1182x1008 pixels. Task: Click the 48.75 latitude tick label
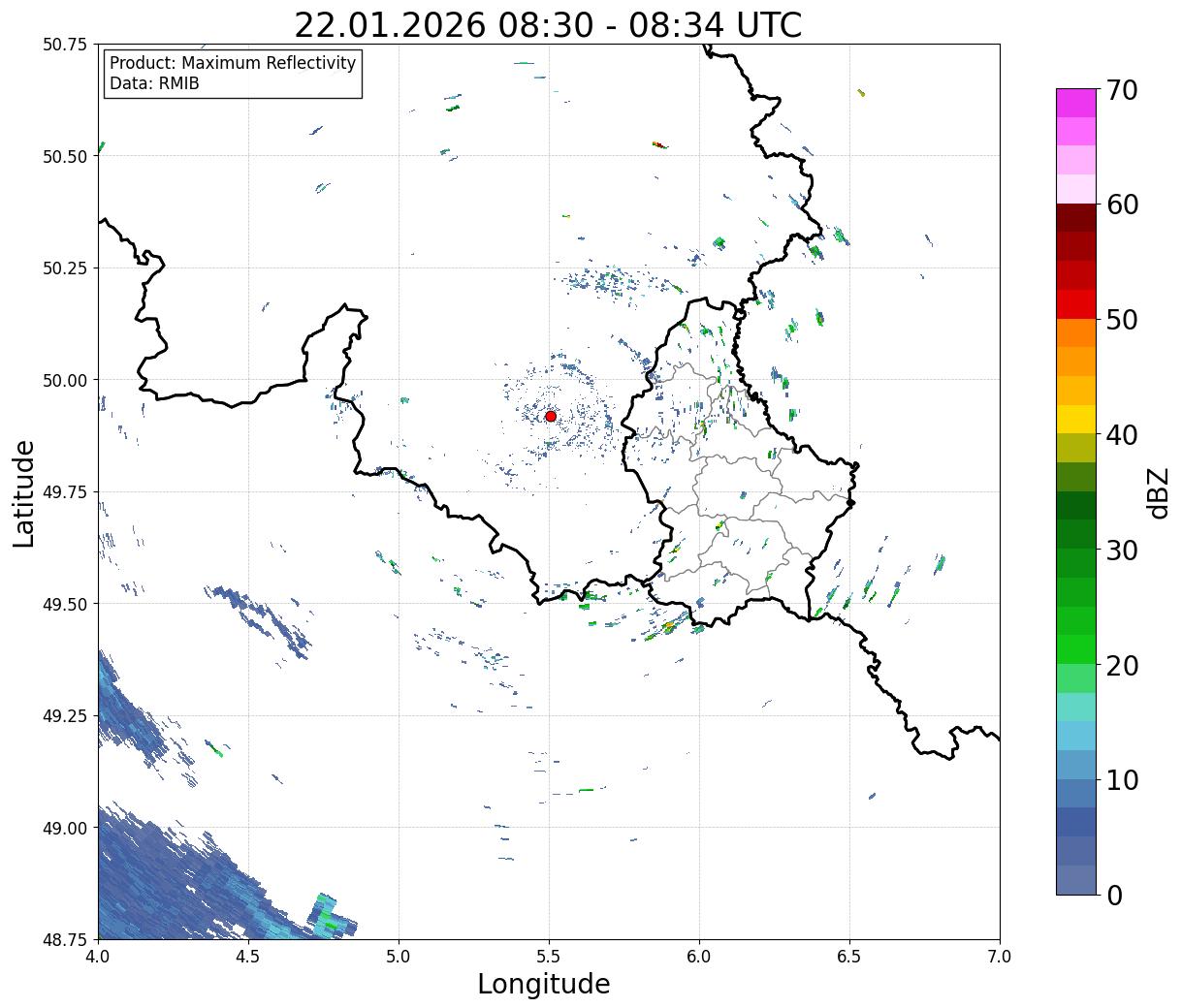(x=65, y=939)
